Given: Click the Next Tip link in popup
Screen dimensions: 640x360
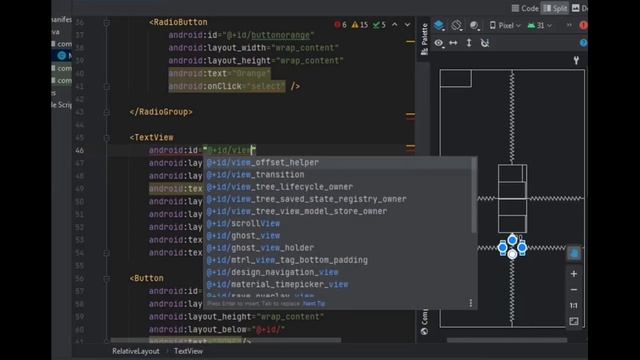Looking at the screenshot, I should pos(314,304).
